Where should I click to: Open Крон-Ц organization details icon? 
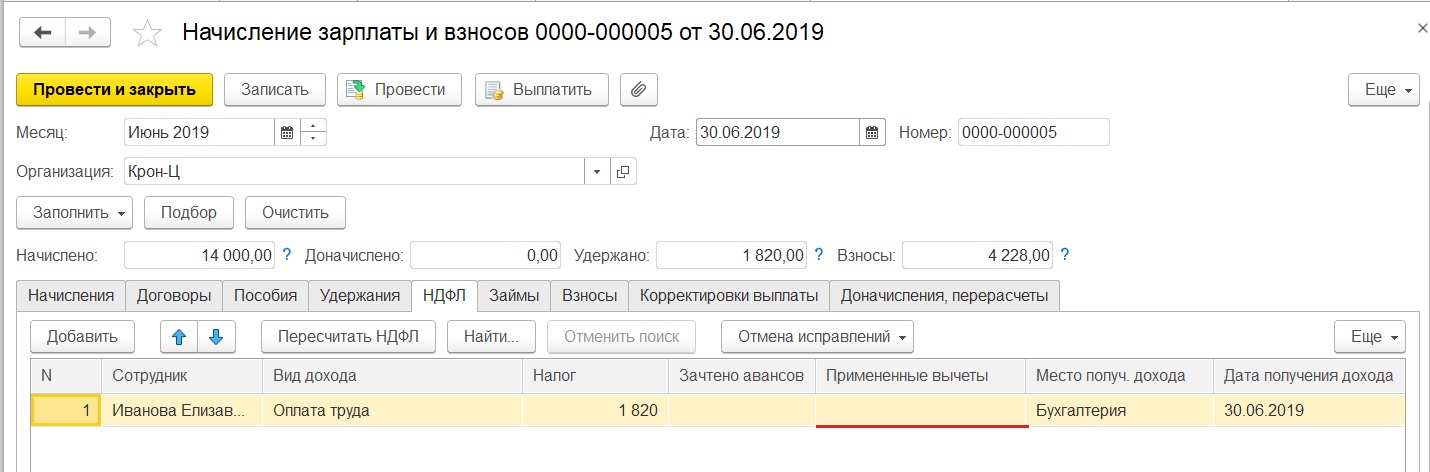[623, 172]
